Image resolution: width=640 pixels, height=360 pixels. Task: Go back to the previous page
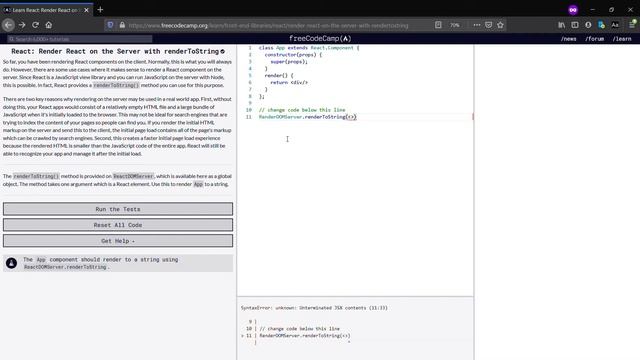(8, 25)
